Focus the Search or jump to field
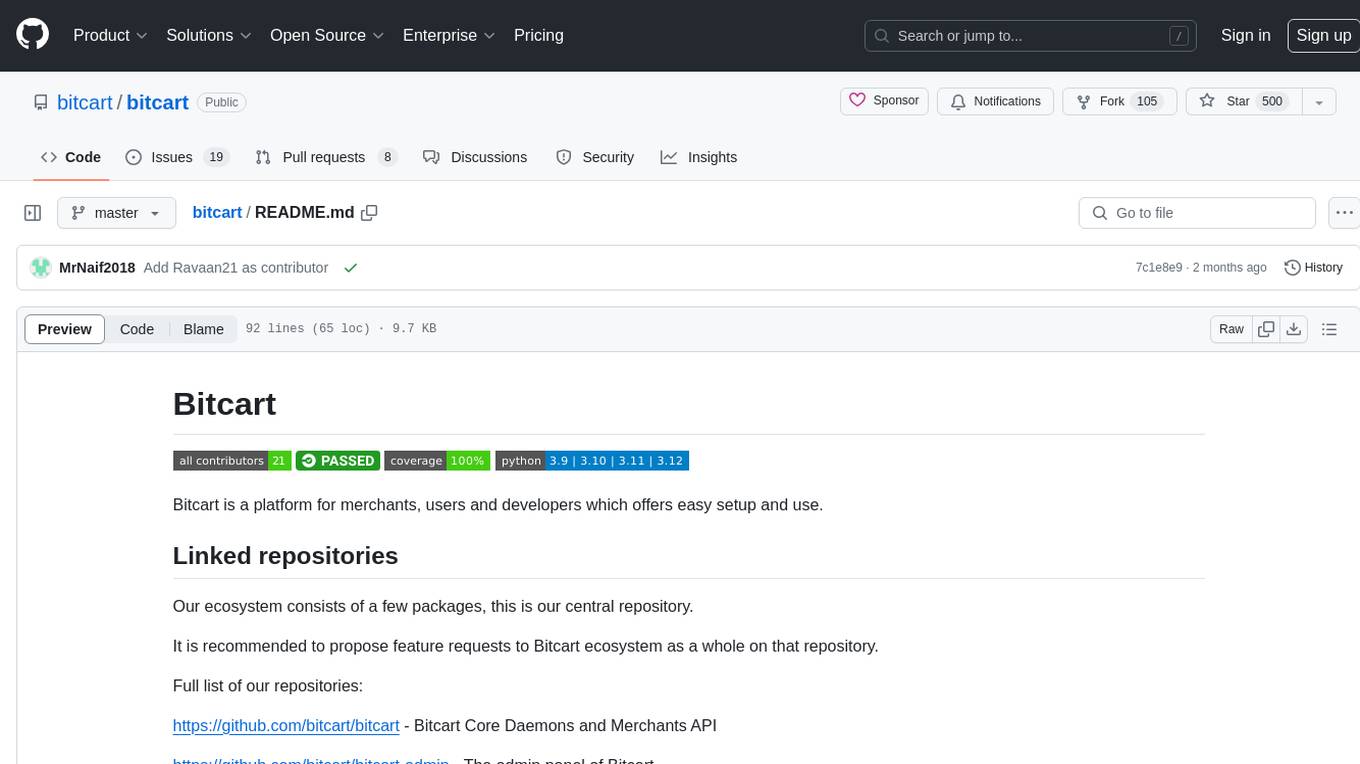The image size is (1360, 764). (x=1031, y=36)
